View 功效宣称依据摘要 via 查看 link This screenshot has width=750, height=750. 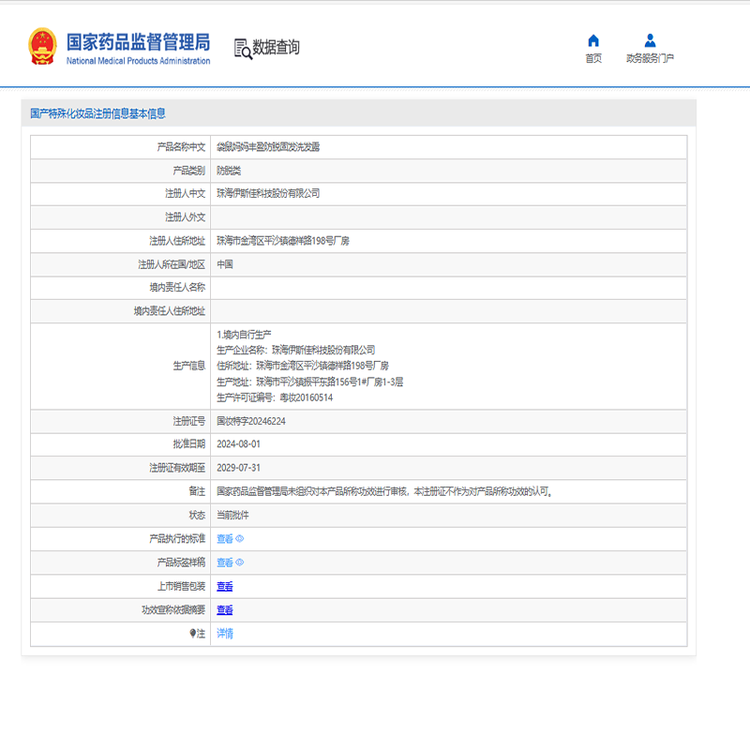pyautogui.click(x=225, y=610)
